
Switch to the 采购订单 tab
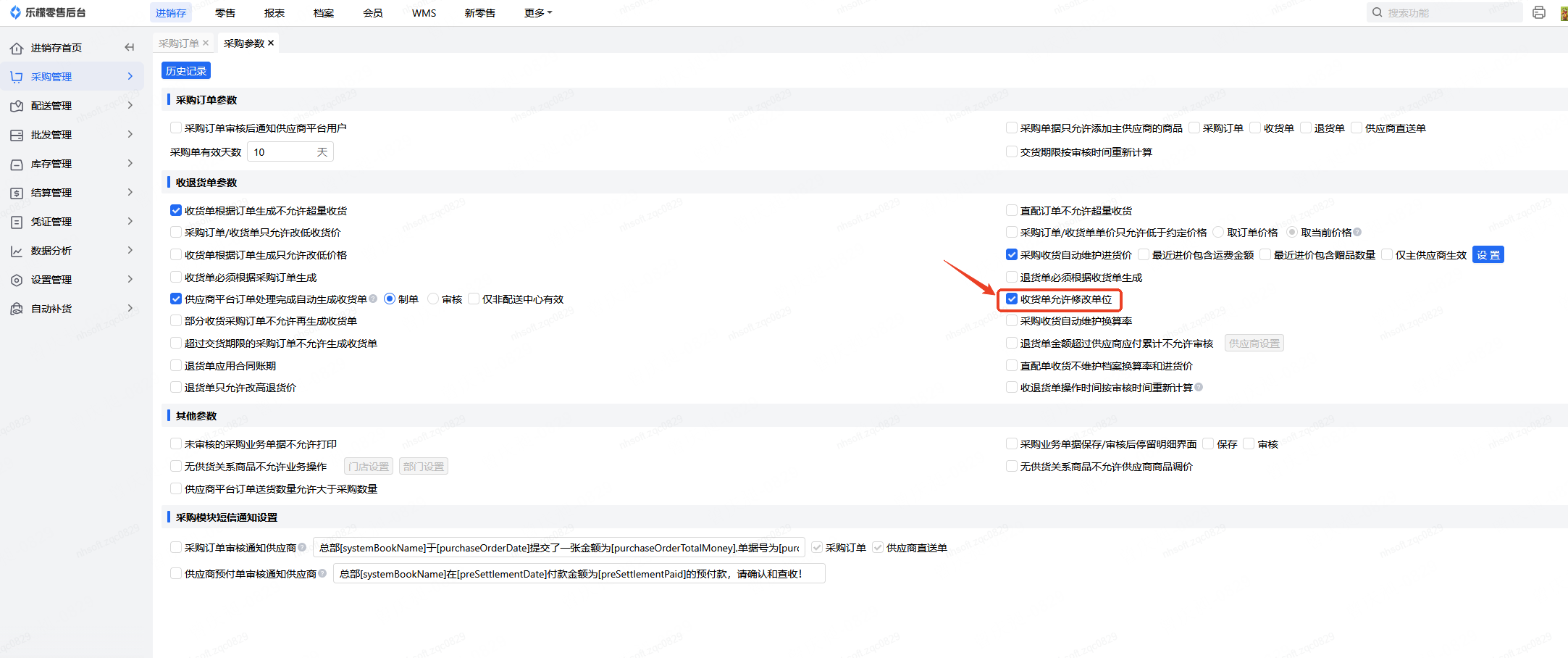tap(178, 43)
